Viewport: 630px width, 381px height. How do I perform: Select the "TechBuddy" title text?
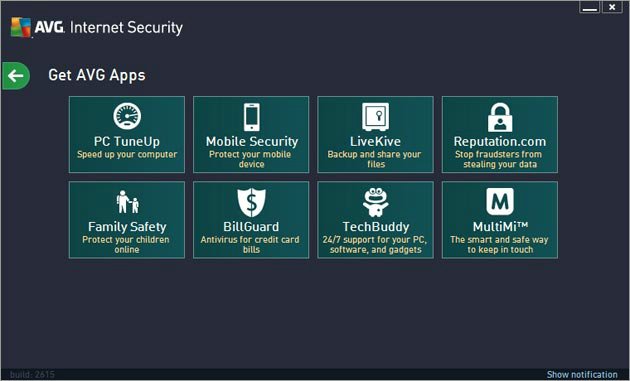tap(376, 227)
